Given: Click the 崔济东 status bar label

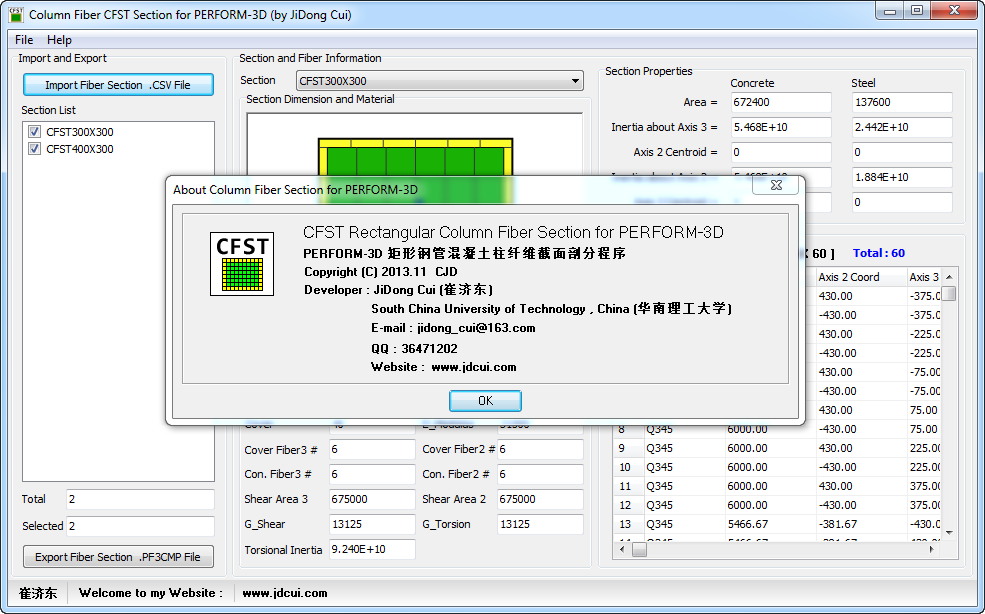Looking at the screenshot, I should 38,593.
